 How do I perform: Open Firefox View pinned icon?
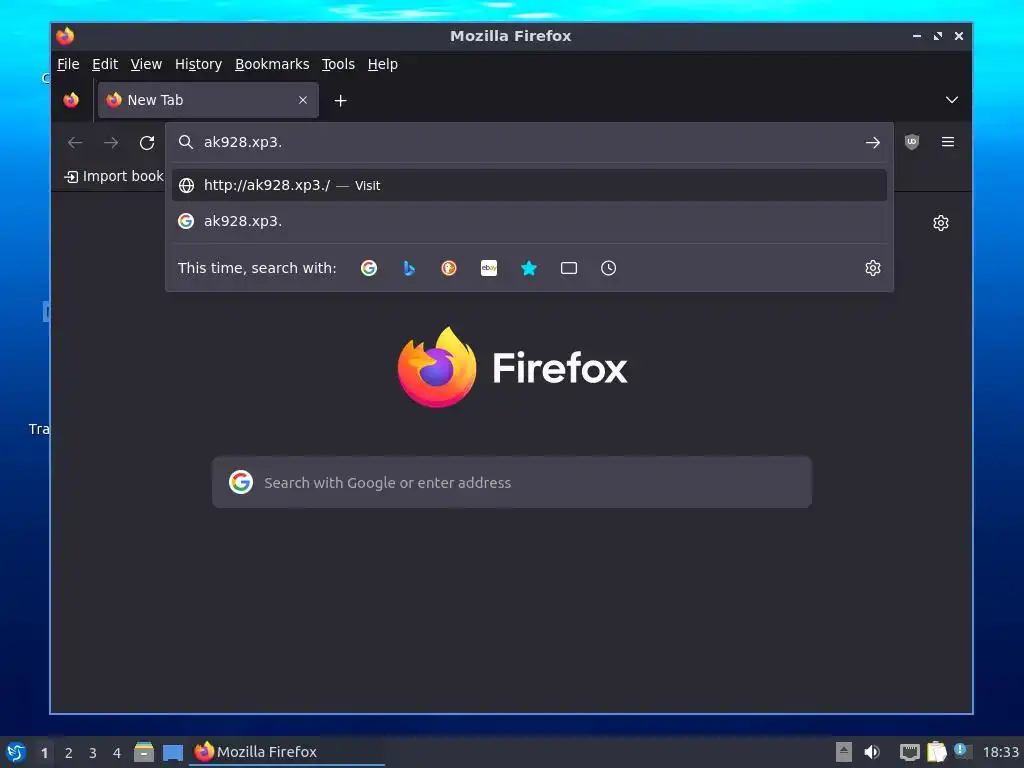[x=71, y=100]
